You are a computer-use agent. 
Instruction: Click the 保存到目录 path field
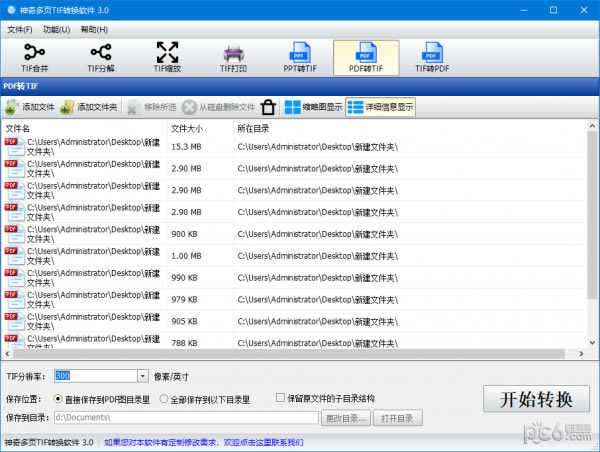coord(186,418)
